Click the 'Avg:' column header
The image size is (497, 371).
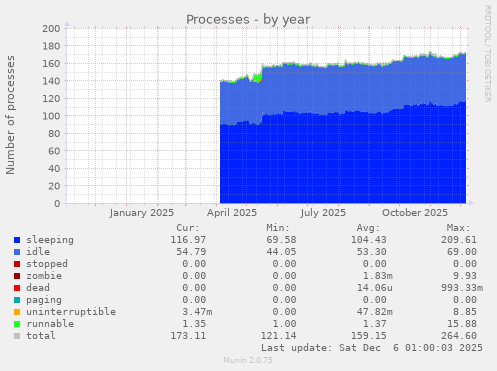(x=368, y=228)
